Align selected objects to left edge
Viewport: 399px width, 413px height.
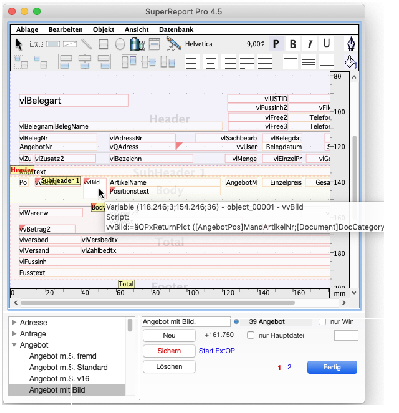click(x=65, y=62)
